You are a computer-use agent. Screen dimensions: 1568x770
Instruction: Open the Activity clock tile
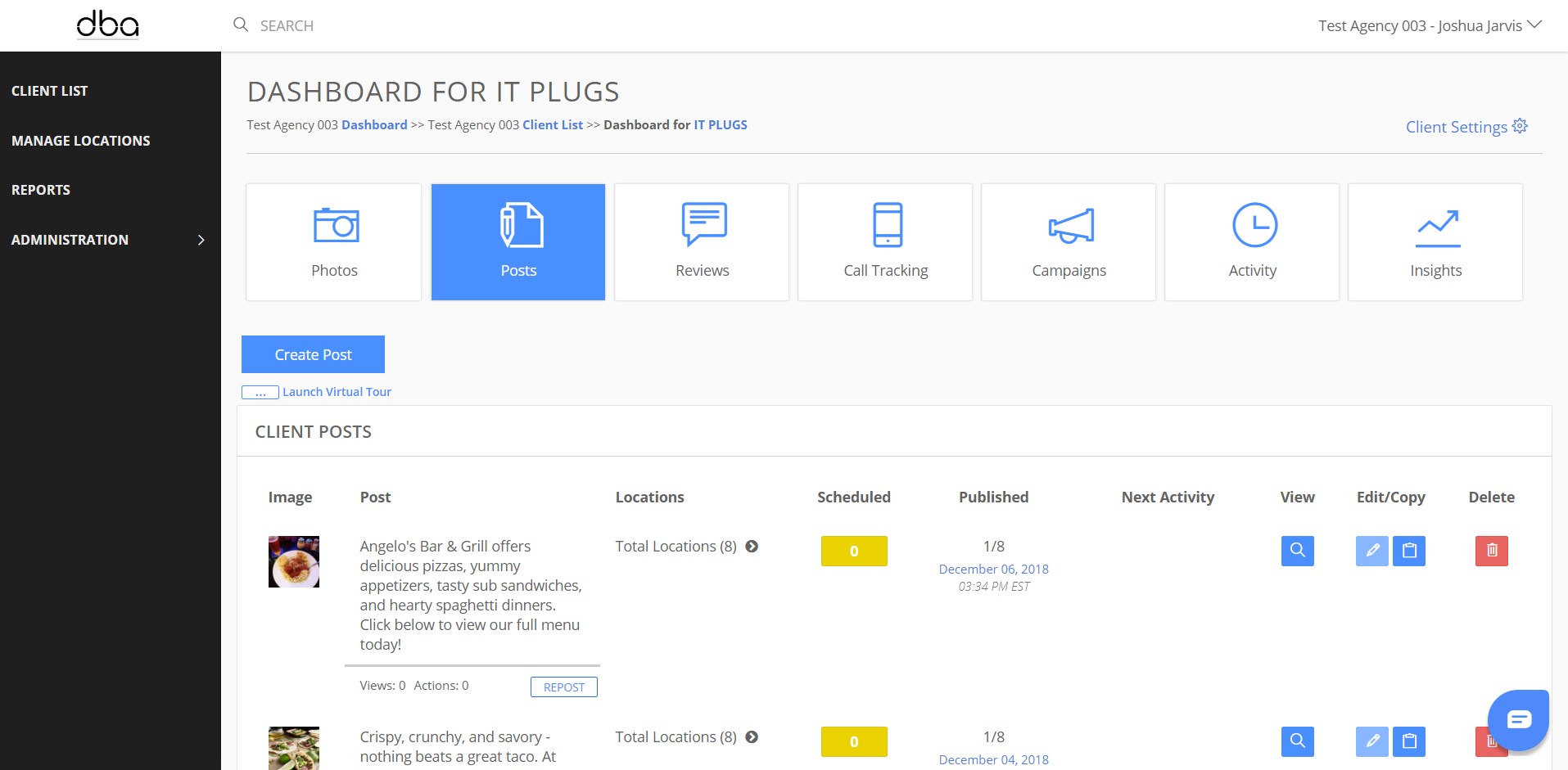point(1252,241)
